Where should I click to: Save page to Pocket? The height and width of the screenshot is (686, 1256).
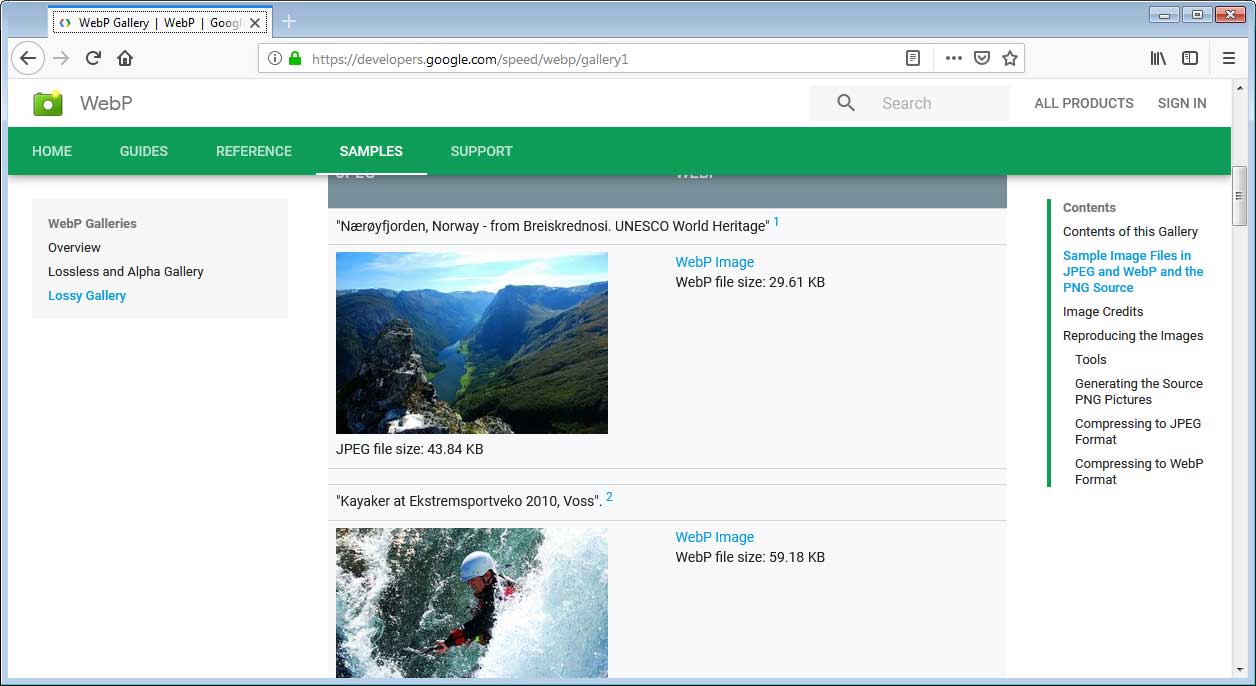tap(982, 59)
